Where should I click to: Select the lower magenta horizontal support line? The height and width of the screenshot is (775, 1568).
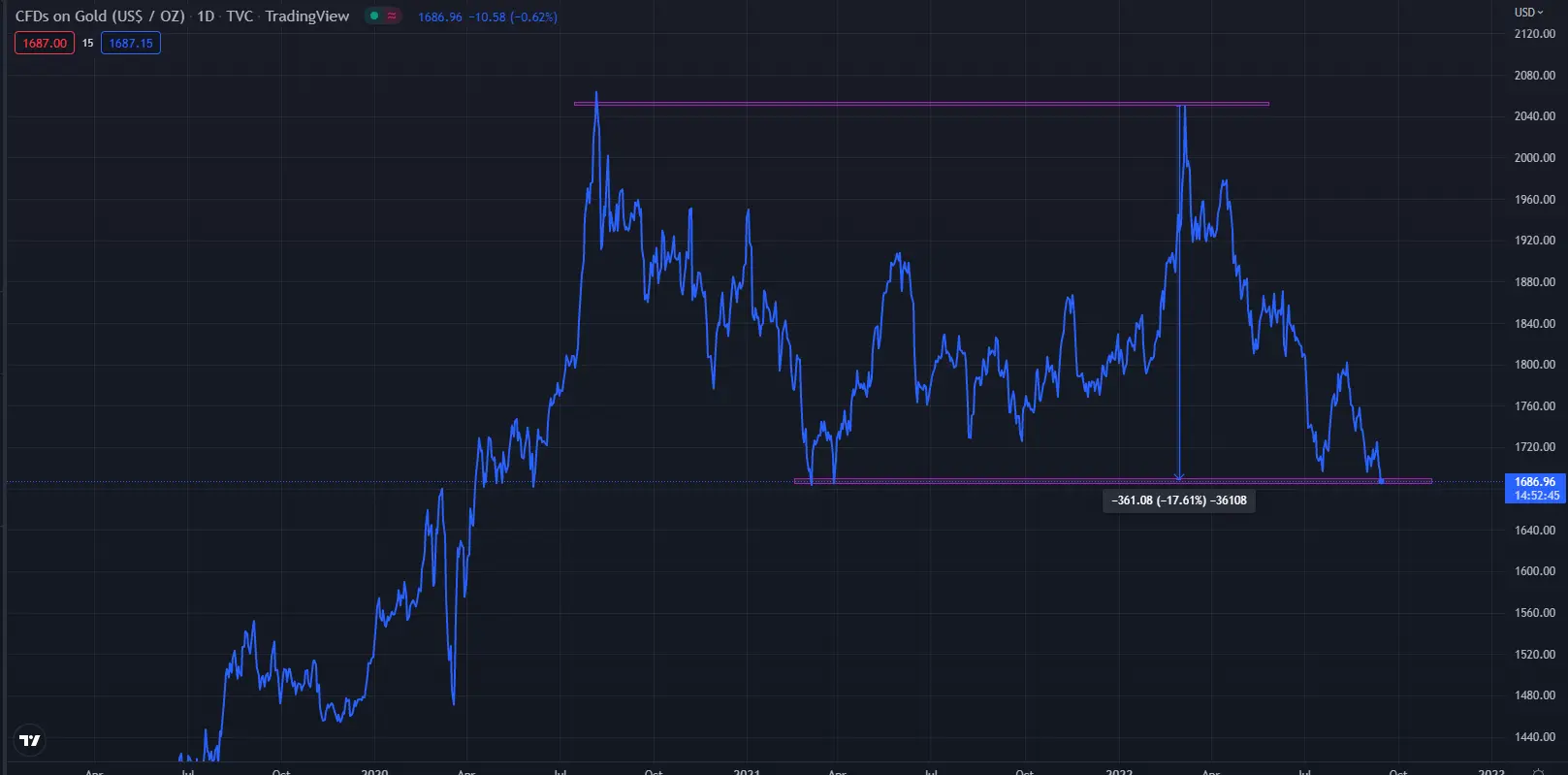pos(1113,481)
